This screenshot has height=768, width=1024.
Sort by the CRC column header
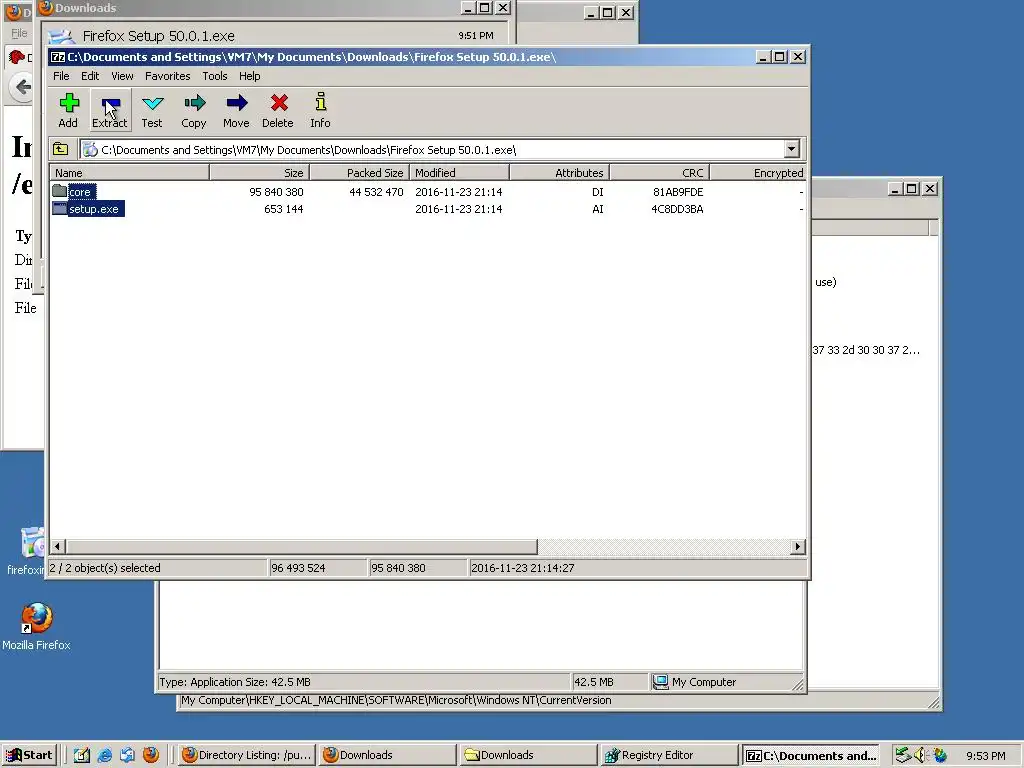point(660,172)
